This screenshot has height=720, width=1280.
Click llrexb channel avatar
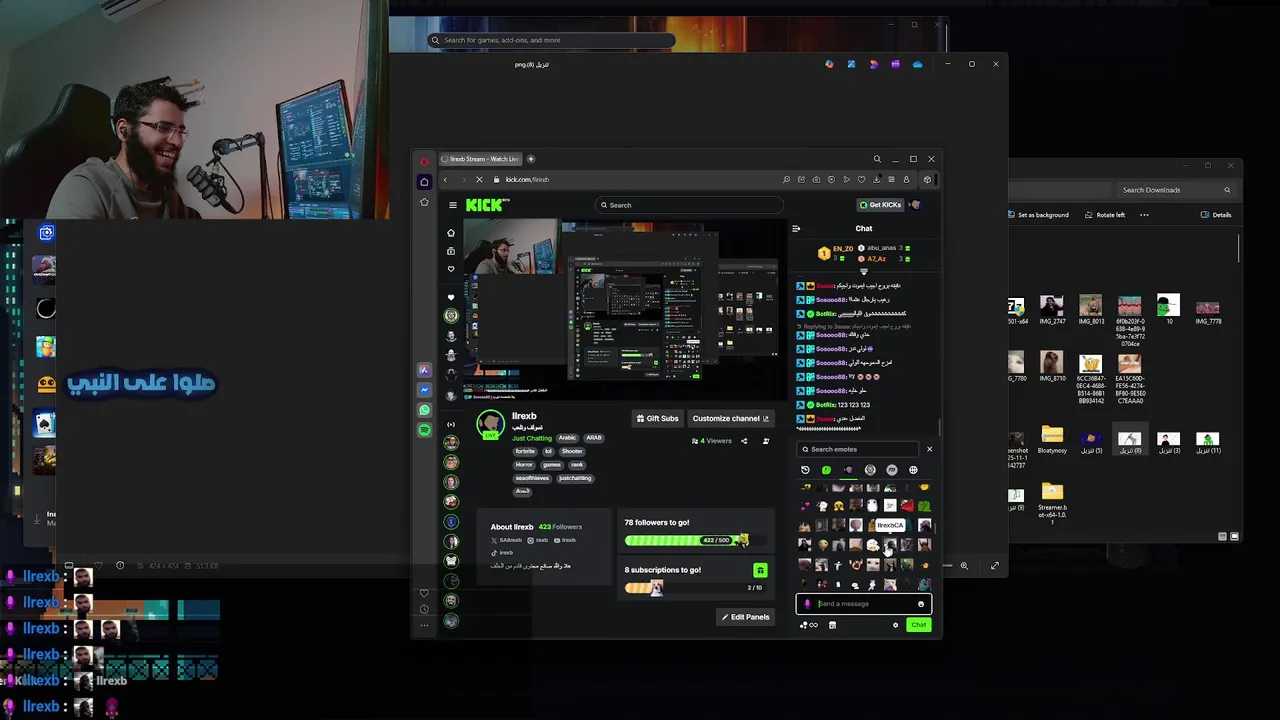tap(490, 424)
